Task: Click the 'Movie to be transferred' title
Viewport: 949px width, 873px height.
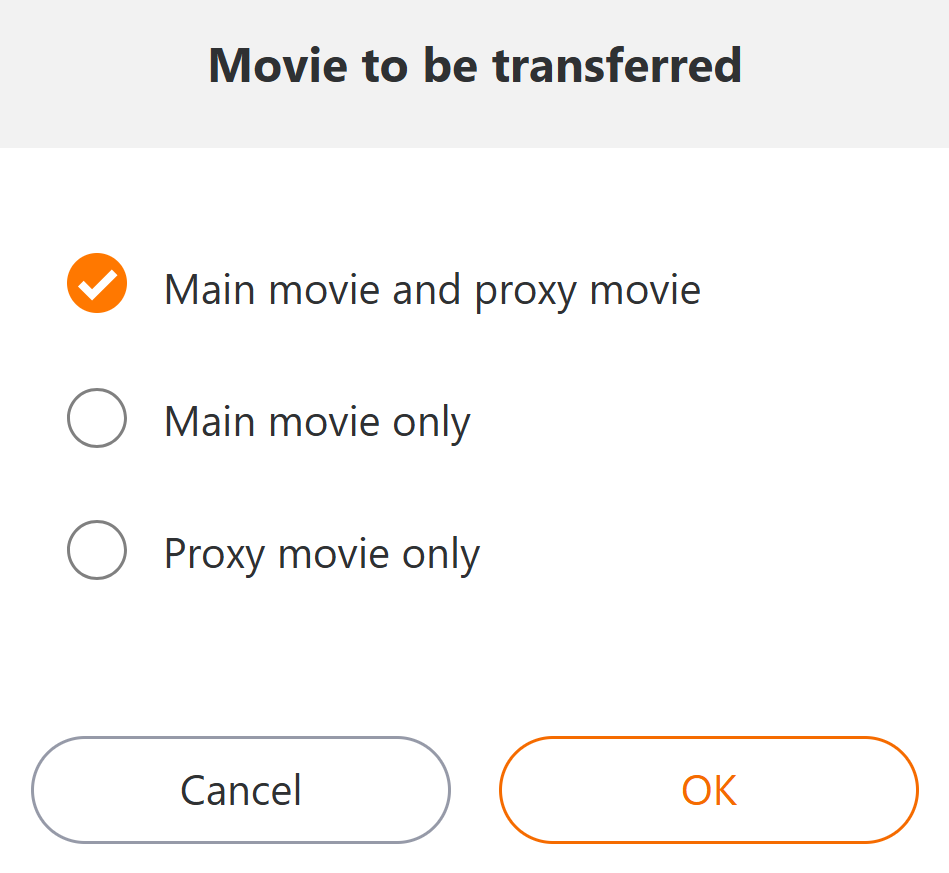Action: click(475, 65)
